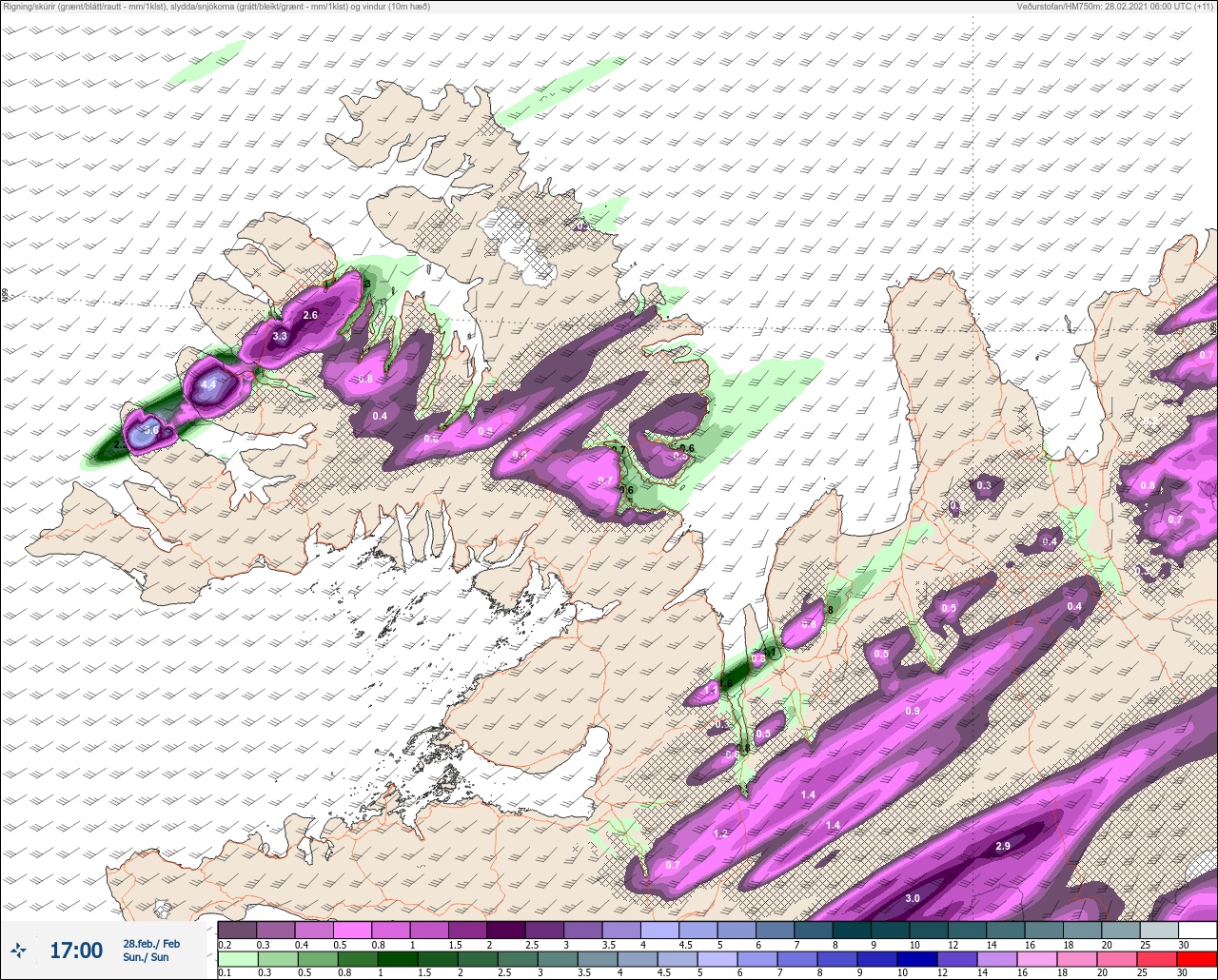The image size is (1218, 980).
Task: Pick the bright pink swatch between 0.5 and 0.8 upper row
Action: click(352, 930)
